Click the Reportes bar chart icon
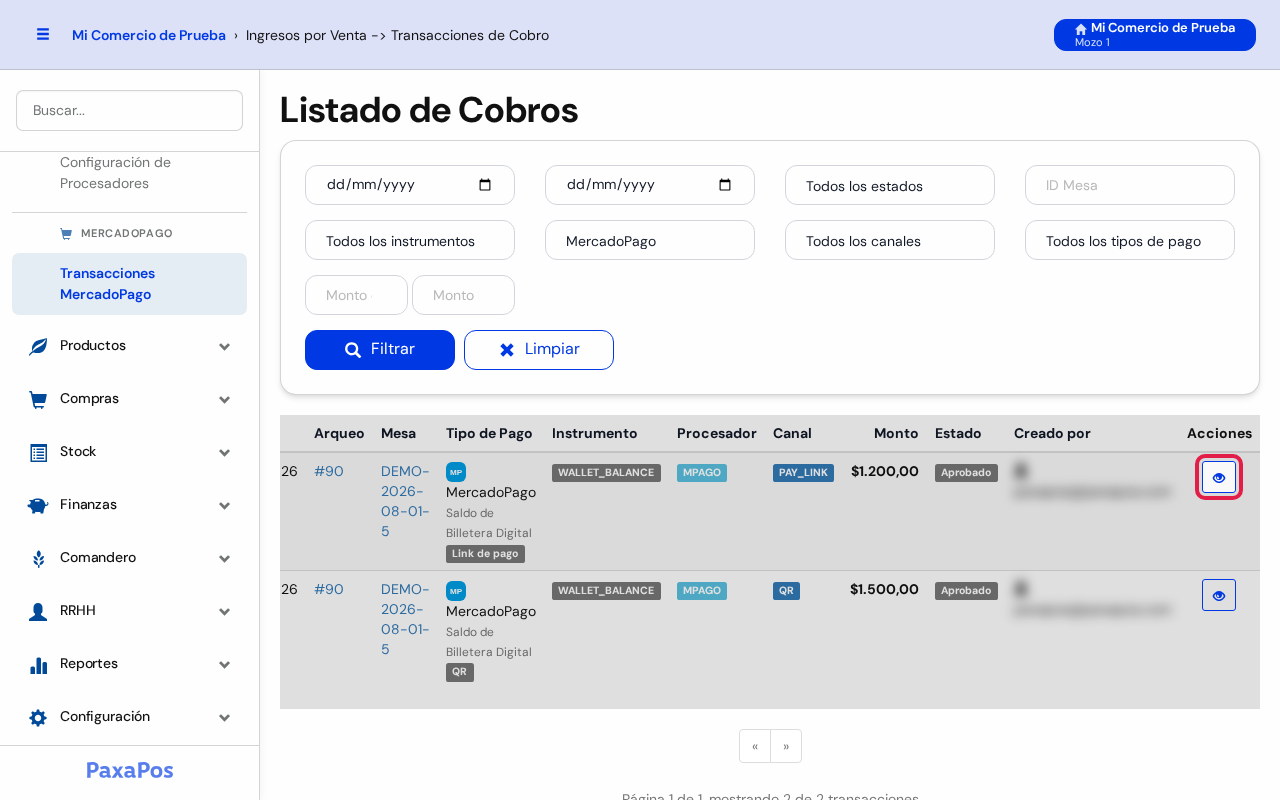Screen dimensions: 1280x800 (38, 664)
